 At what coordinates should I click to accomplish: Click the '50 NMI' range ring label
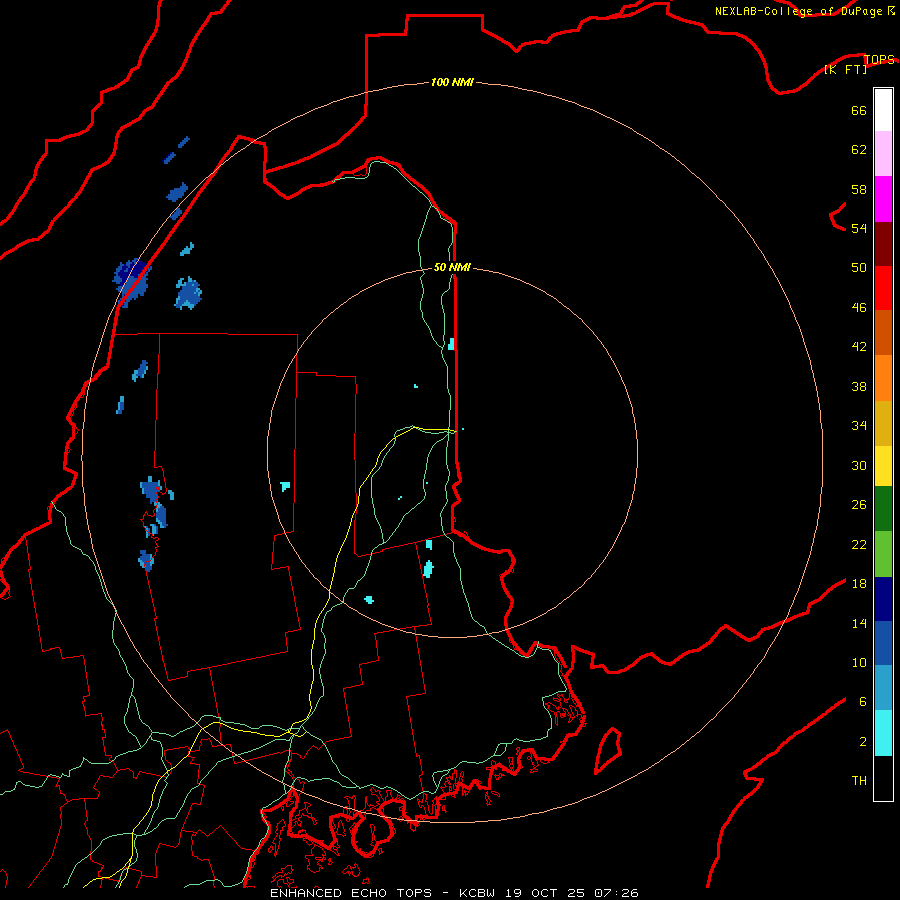(x=452, y=267)
